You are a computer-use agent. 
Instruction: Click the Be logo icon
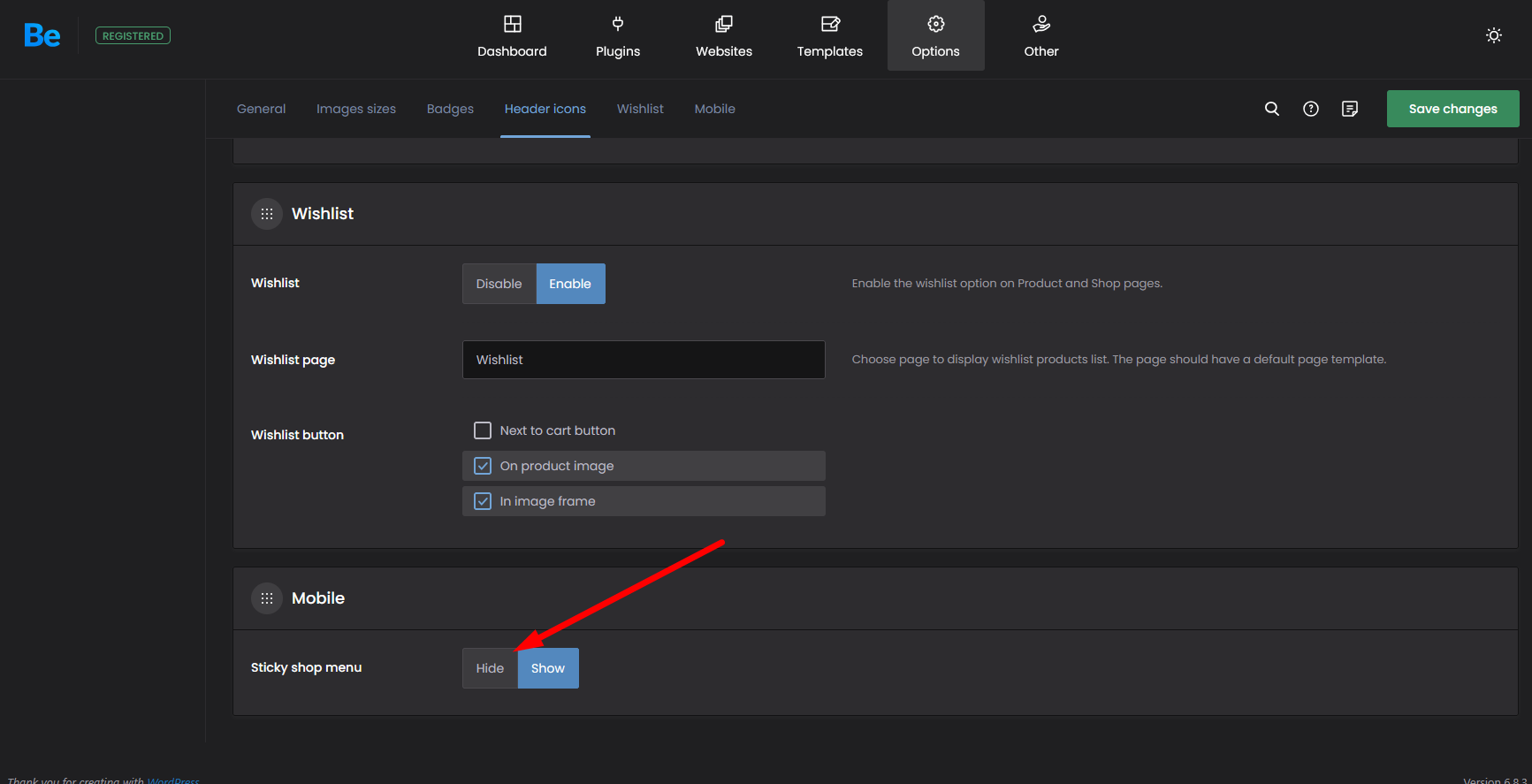pos(42,35)
